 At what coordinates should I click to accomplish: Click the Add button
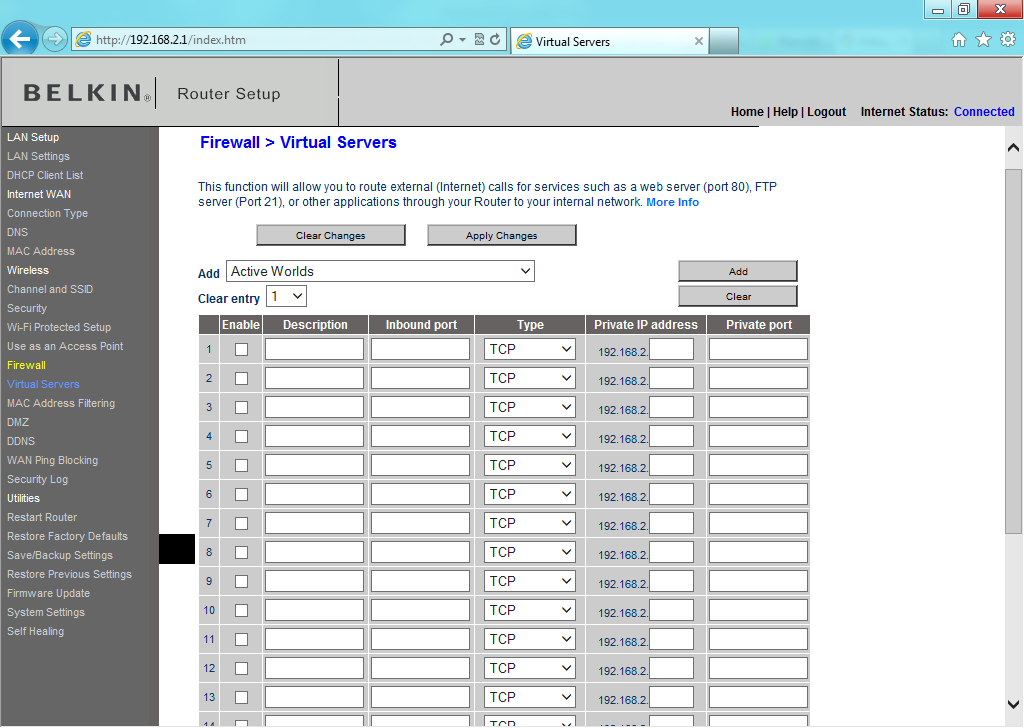pyautogui.click(x=738, y=271)
